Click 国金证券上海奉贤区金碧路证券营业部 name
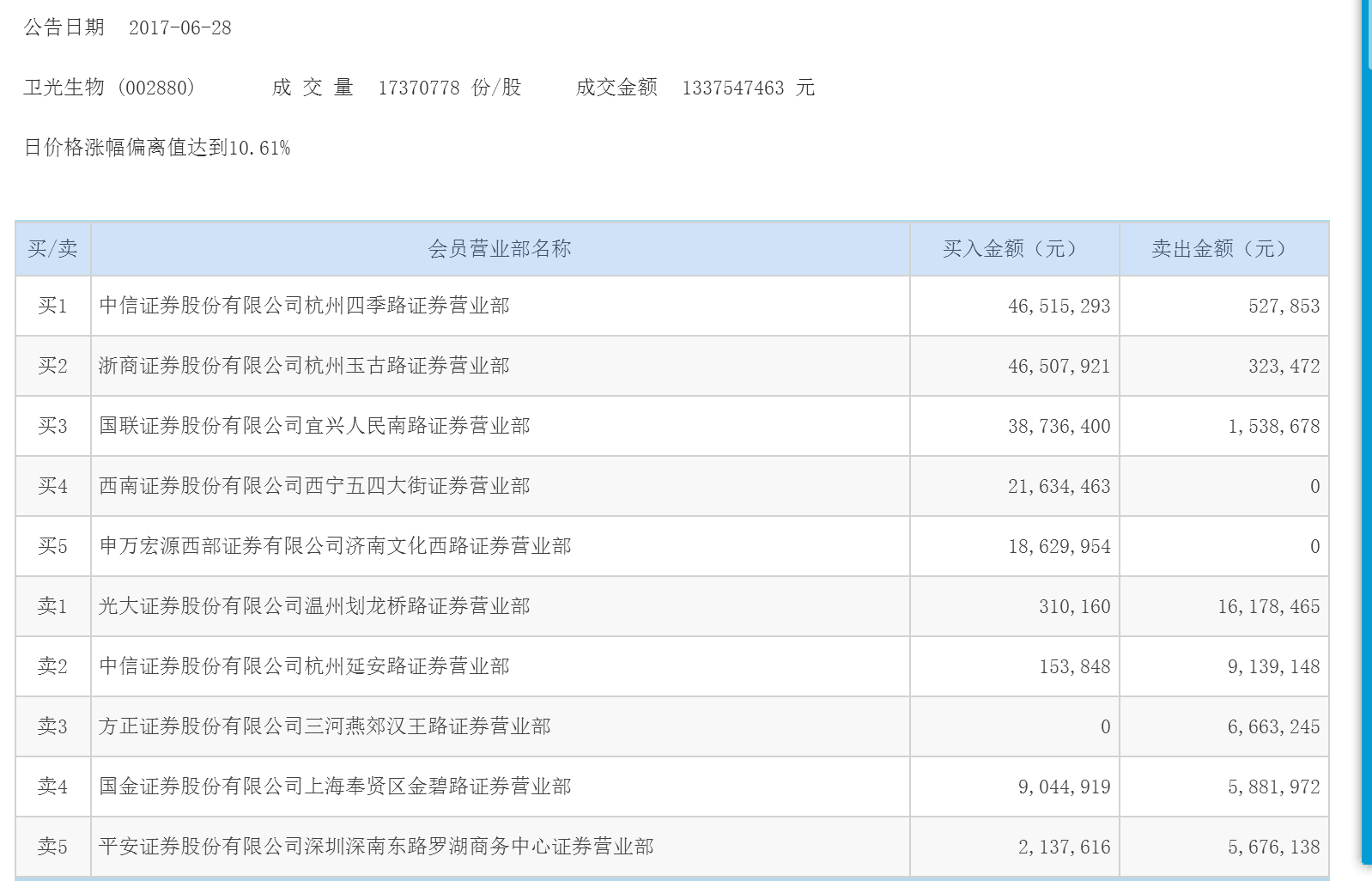 coord(336,787)
